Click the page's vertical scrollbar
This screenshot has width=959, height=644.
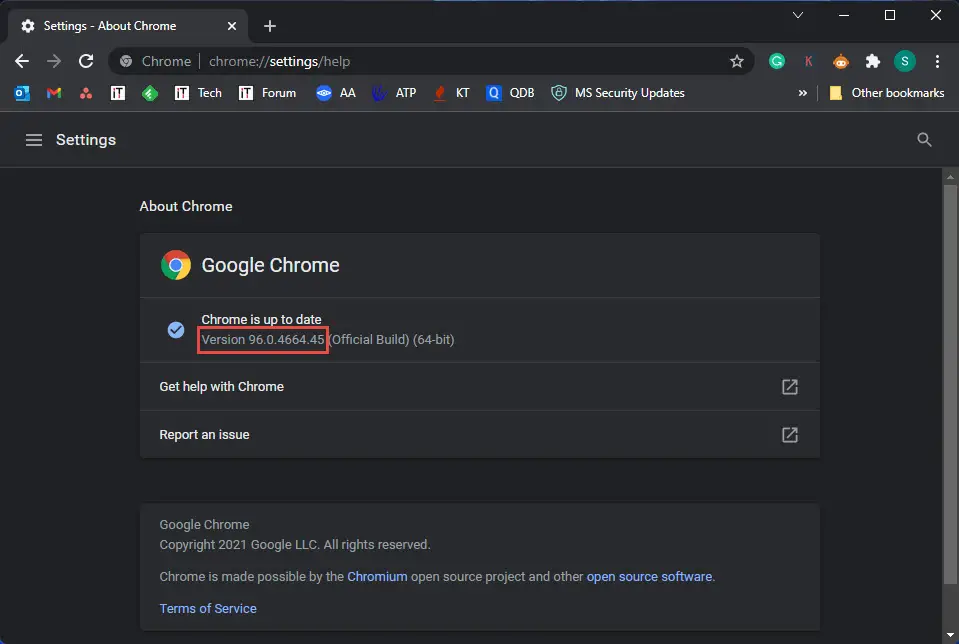point(950,384)
